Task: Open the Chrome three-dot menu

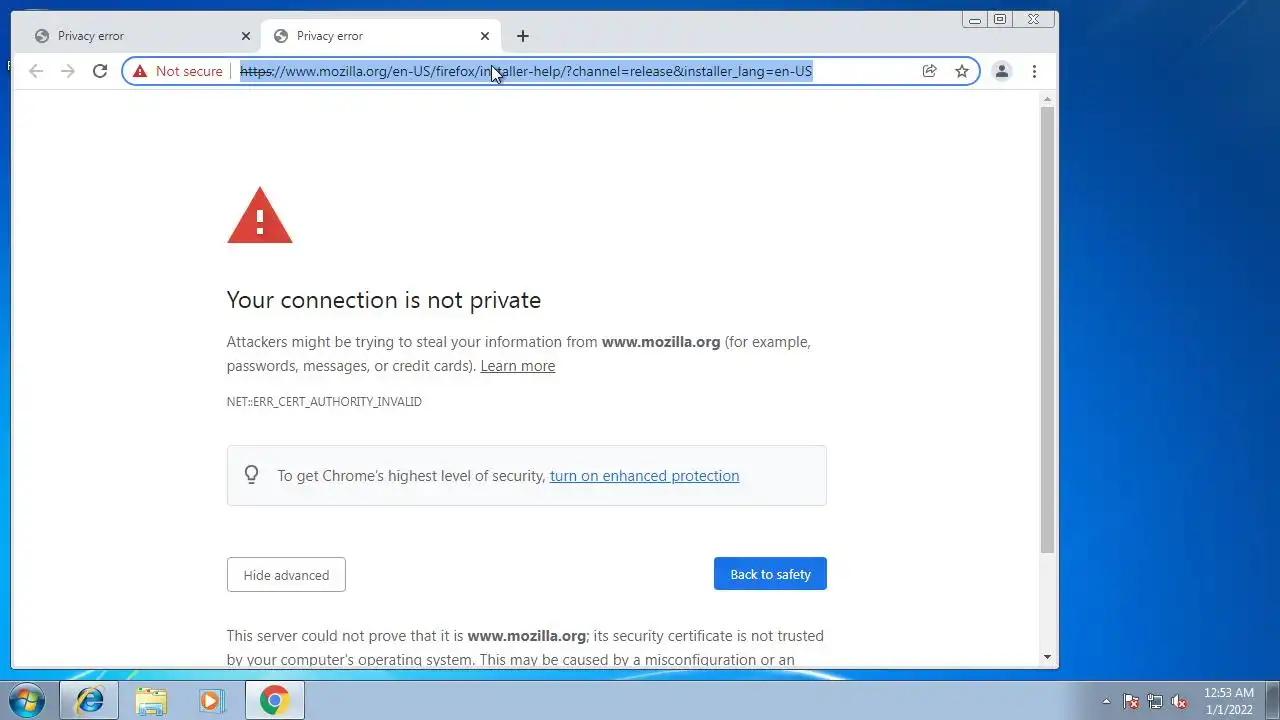Action: (1034, 71)
